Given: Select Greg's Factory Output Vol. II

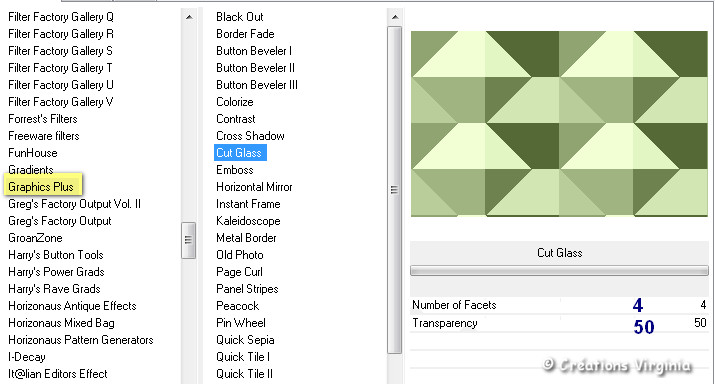Looking at the screenshot, I should coord(74,204).
